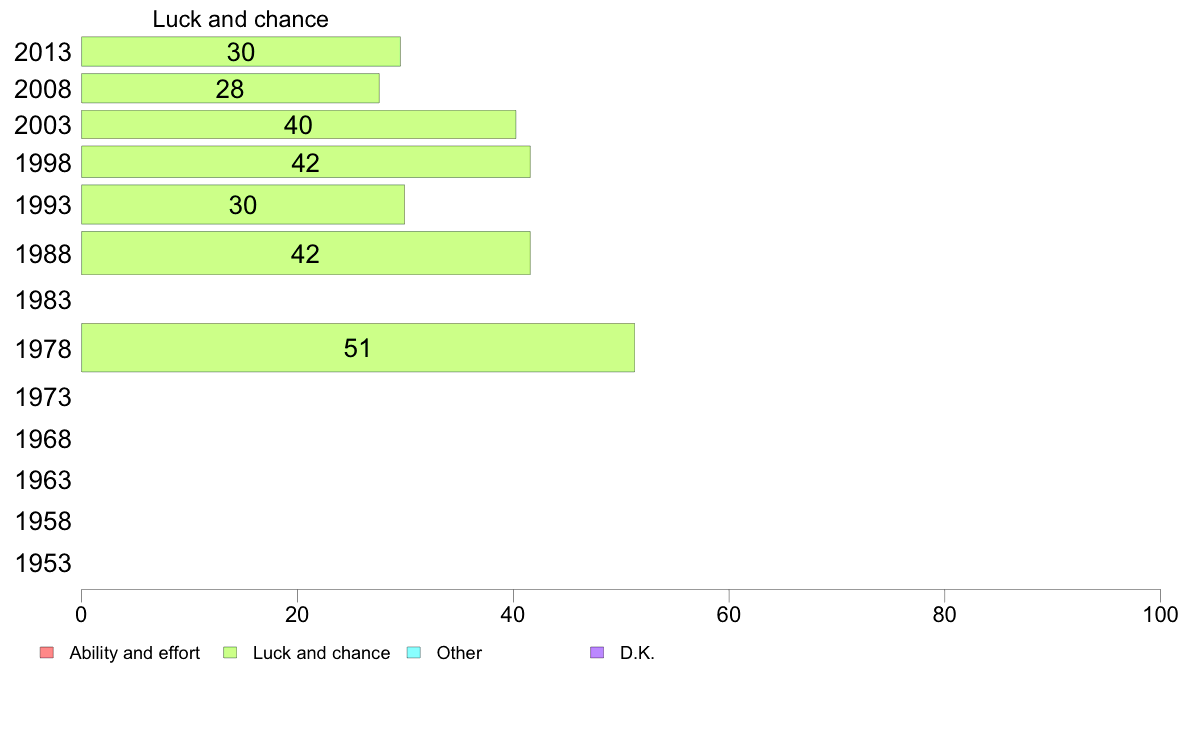Image resolution: width=1188 pixels, height=736 pixels.
Task: Select the 2013 bar showing 30
Action: (241, 52)
